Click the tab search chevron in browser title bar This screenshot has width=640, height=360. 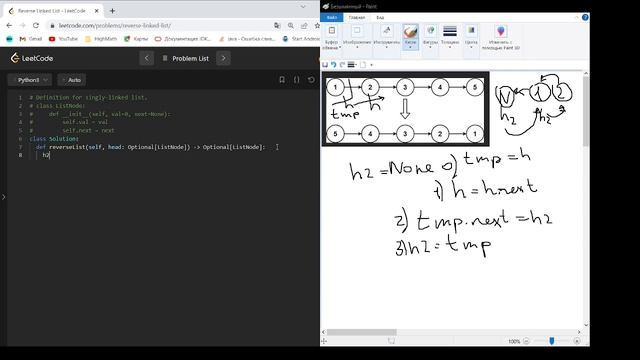pos(303,7)
